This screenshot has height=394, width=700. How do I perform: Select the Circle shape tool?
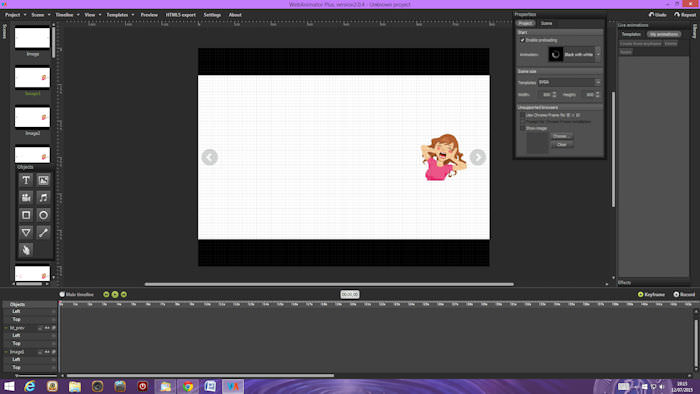pos(43,215)
